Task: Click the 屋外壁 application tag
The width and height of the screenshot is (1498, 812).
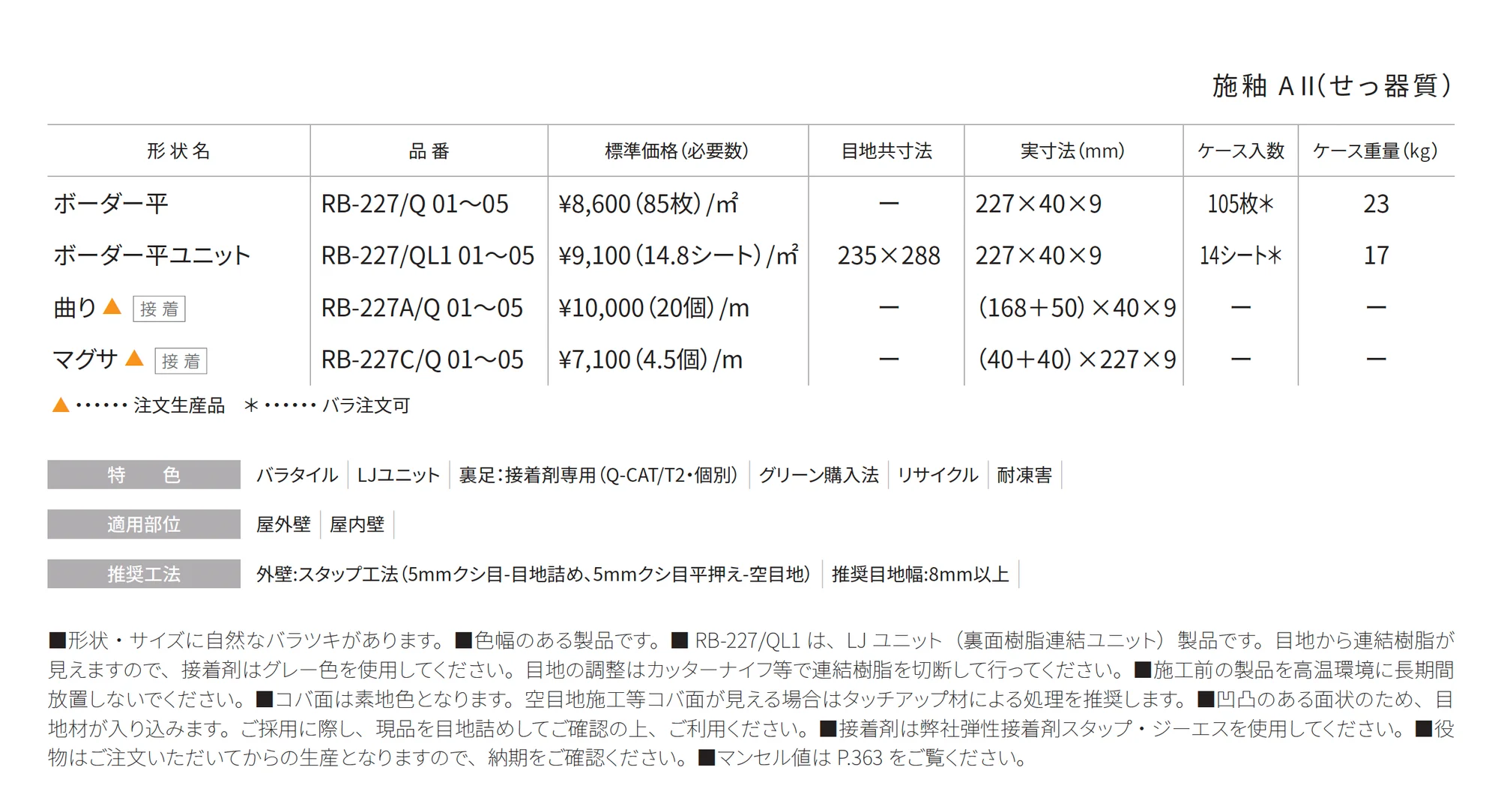Action: point(283,524)
